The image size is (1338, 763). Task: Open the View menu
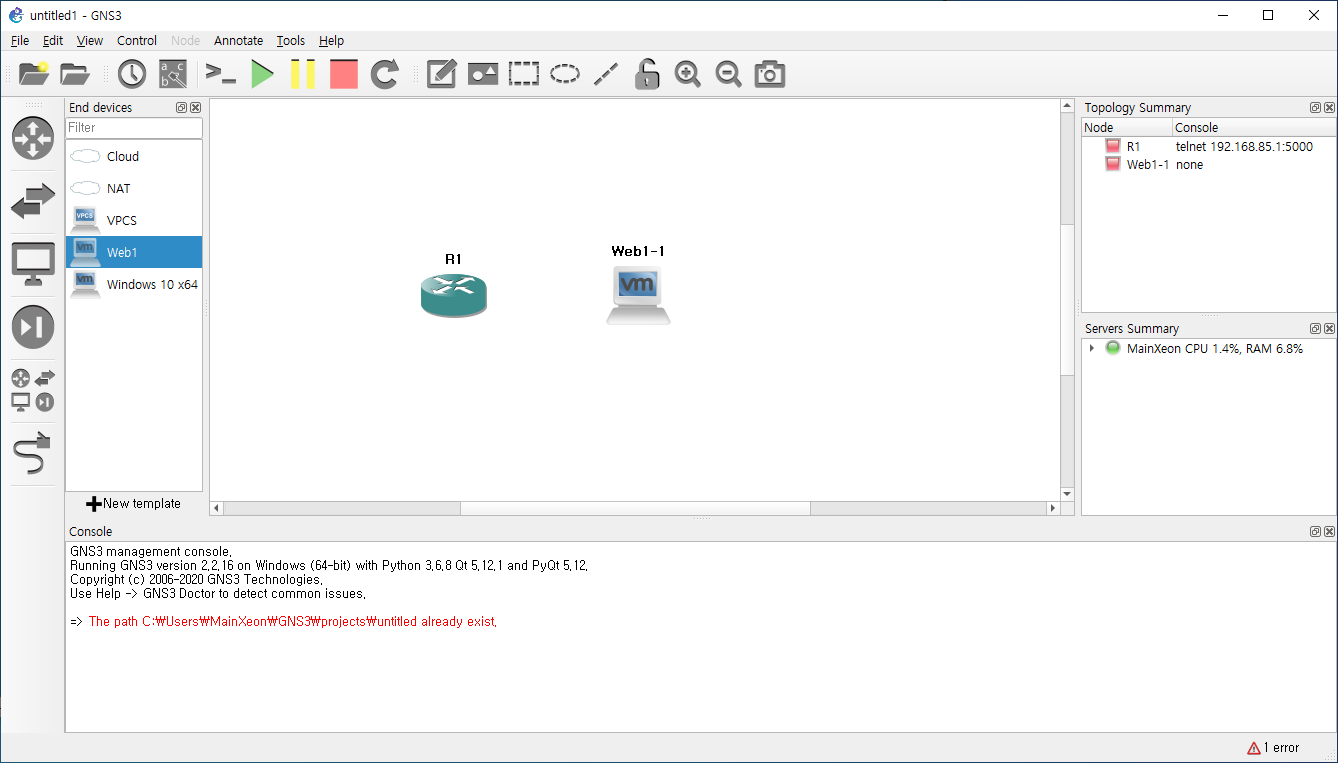90,41
